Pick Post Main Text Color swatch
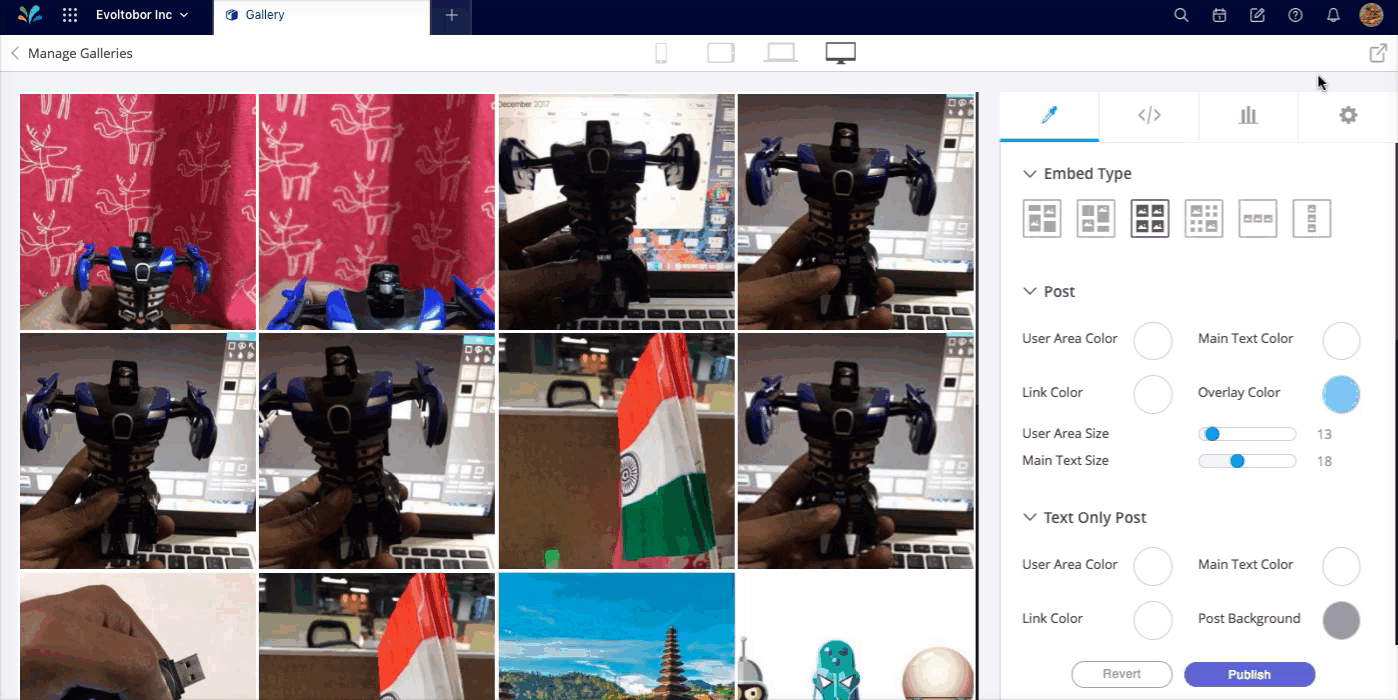Screen dimensions: 1398x700 [1341, 340]
